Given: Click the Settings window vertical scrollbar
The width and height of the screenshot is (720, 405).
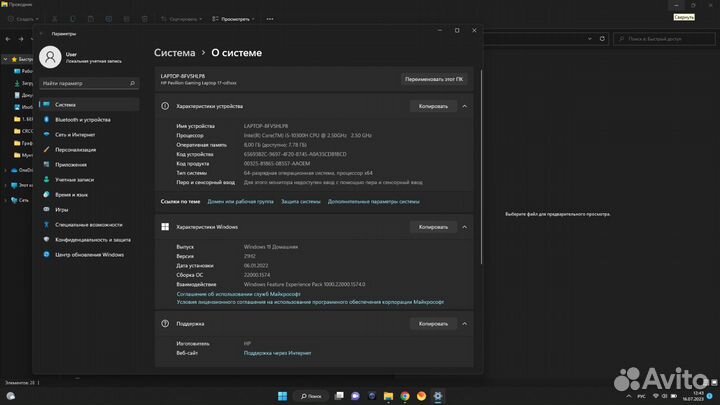Looking at the screenshot, I should point(481,167).
